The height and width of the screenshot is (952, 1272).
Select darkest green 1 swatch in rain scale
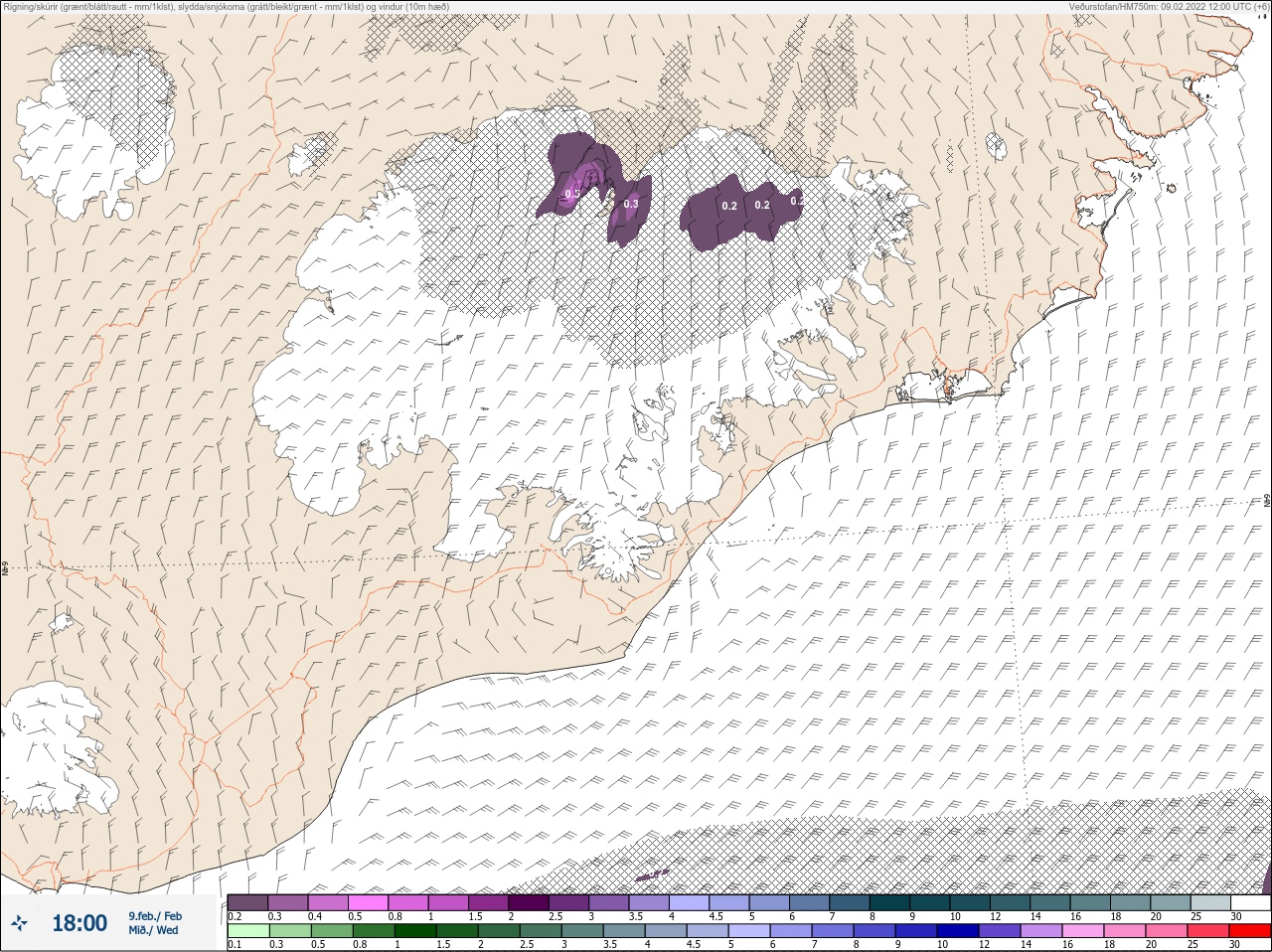coord(415,931)
